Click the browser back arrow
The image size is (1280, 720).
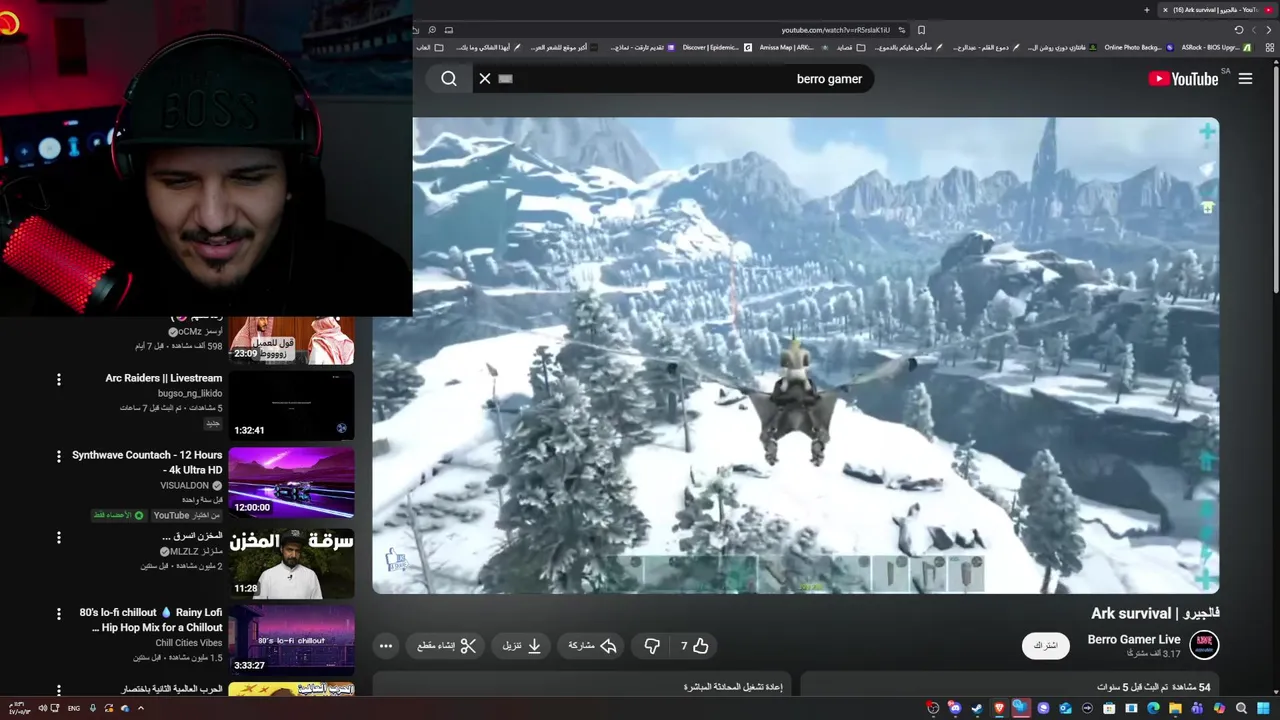1269,30
